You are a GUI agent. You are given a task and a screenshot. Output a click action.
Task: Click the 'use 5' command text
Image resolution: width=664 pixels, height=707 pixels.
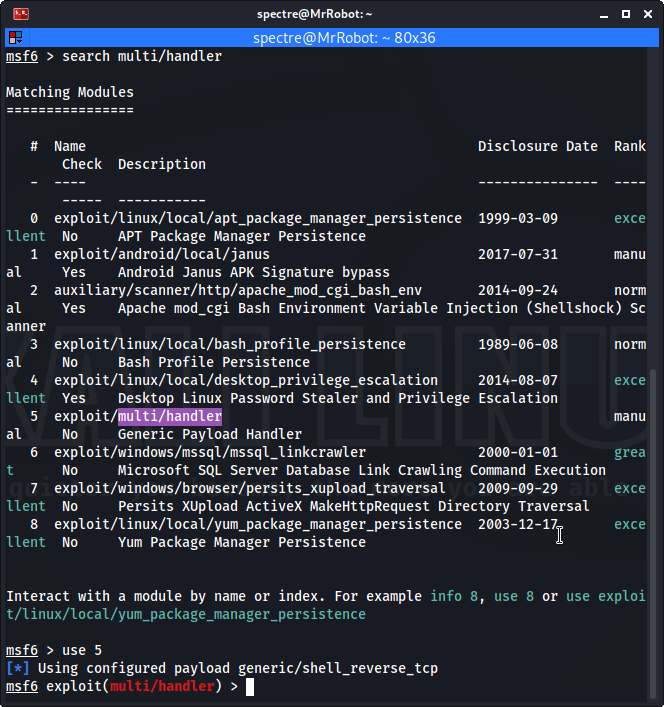[82, 651]
